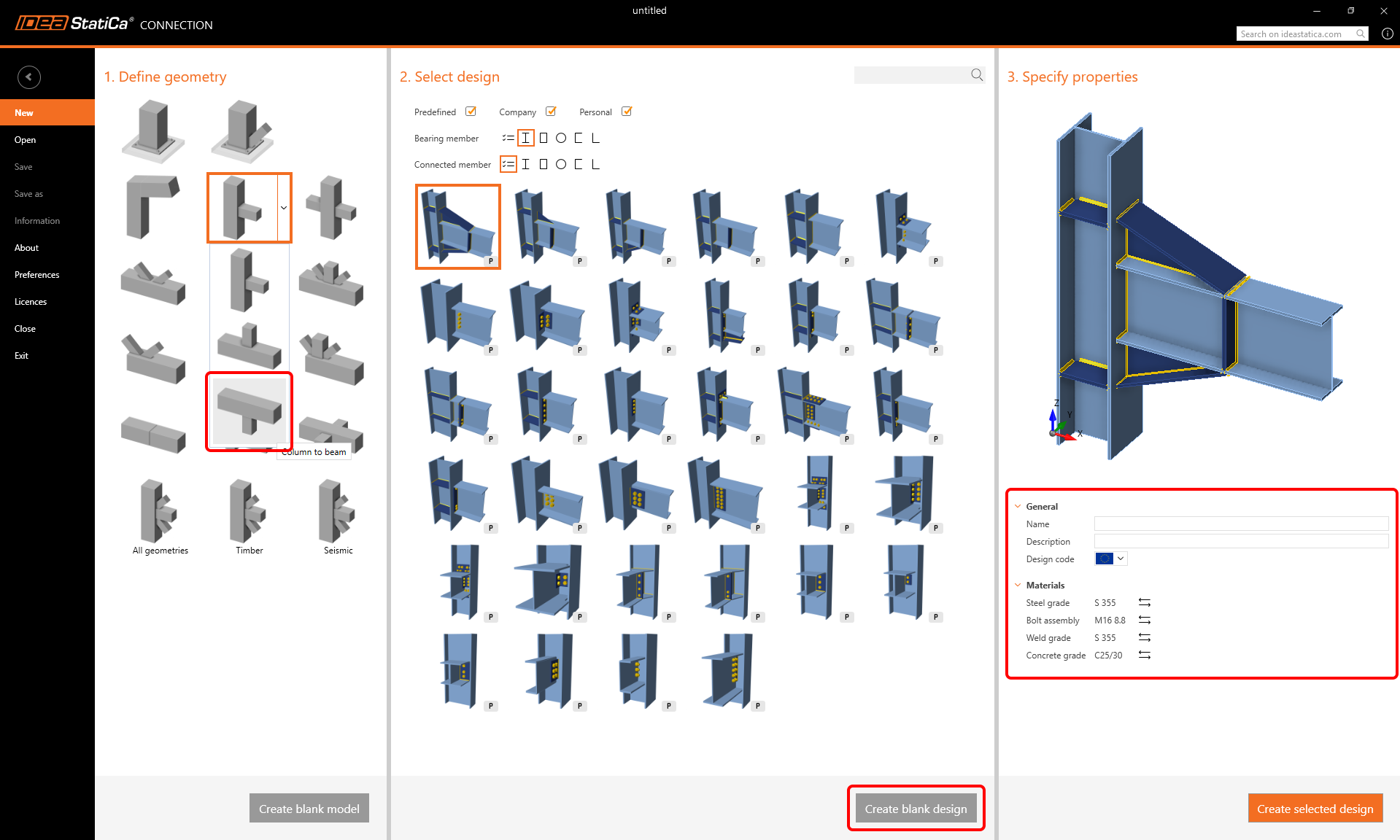Image resolution: width=1400 pixels, height=840 pixels.
Task: Click the back arrow circle icon
Action: pyautogui.click(x=28, y=77)
